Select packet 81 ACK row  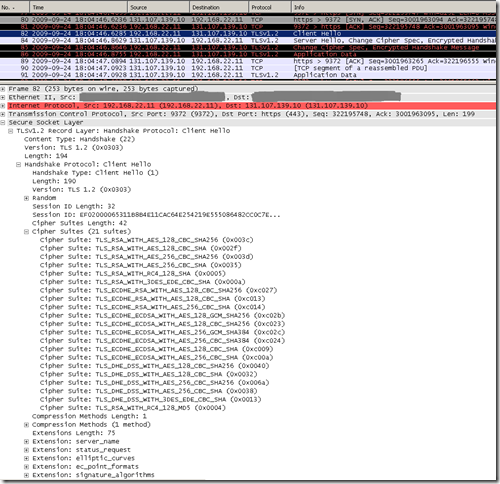[248, 27]
